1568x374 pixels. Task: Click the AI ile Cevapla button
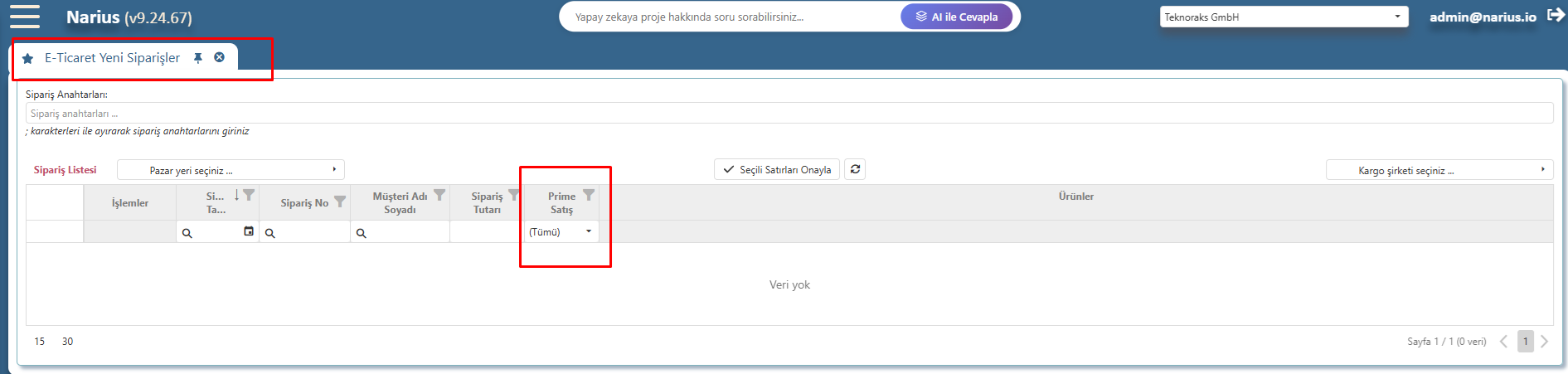[957, 17]
